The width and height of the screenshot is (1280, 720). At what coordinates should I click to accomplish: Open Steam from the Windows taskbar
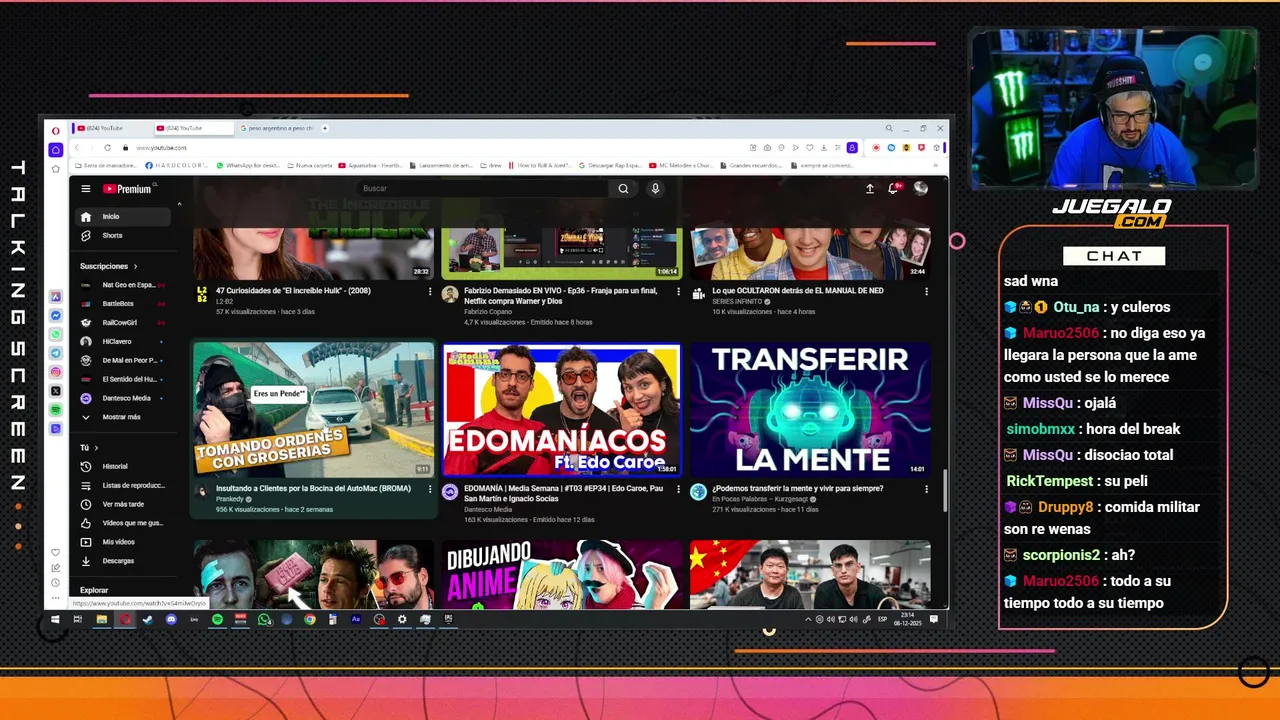point(148,620)
